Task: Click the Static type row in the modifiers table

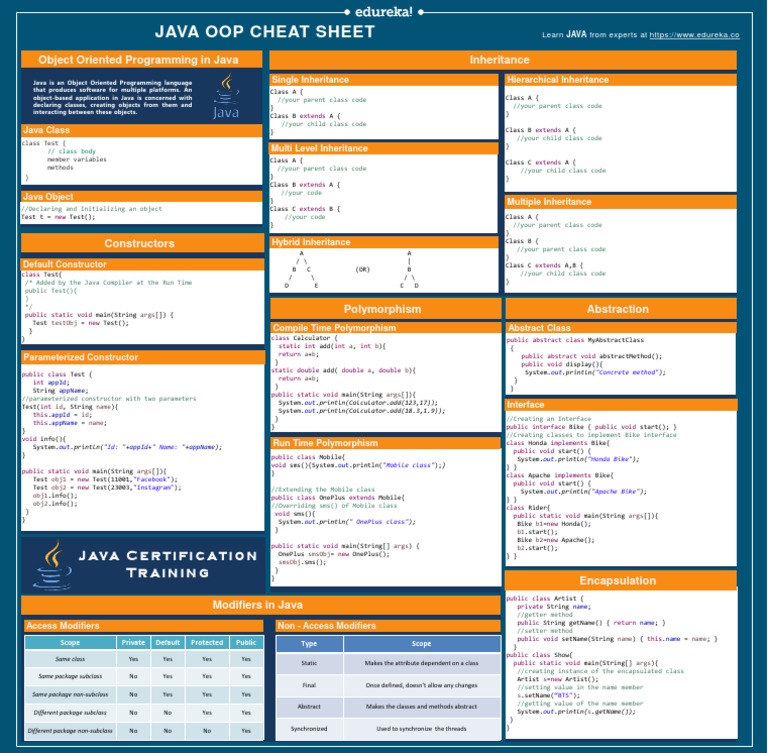Action: pyautogui.click(x=388, y=663)
